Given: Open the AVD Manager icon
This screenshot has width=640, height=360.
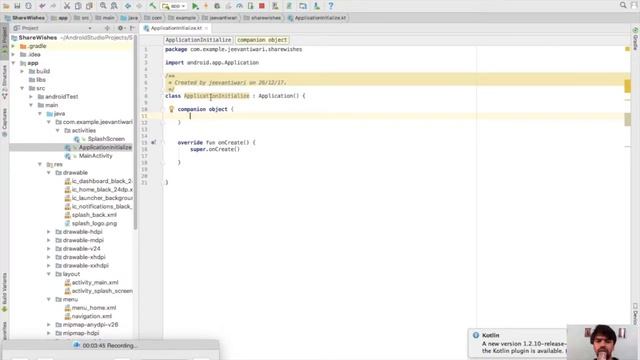Looking at the screenshot, I should coord(276,6).
